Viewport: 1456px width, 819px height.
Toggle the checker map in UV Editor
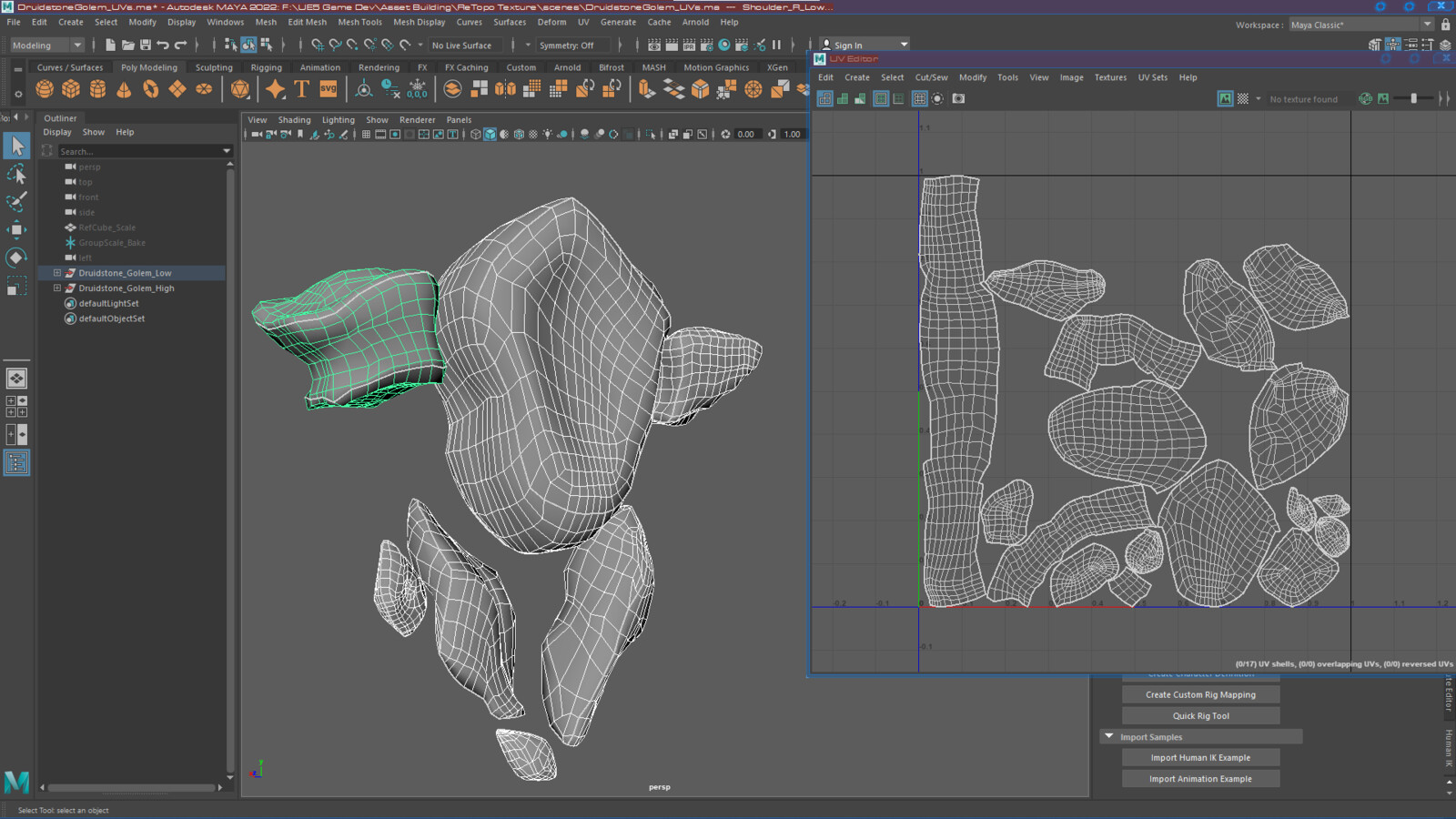click(x=1243, y=98)
